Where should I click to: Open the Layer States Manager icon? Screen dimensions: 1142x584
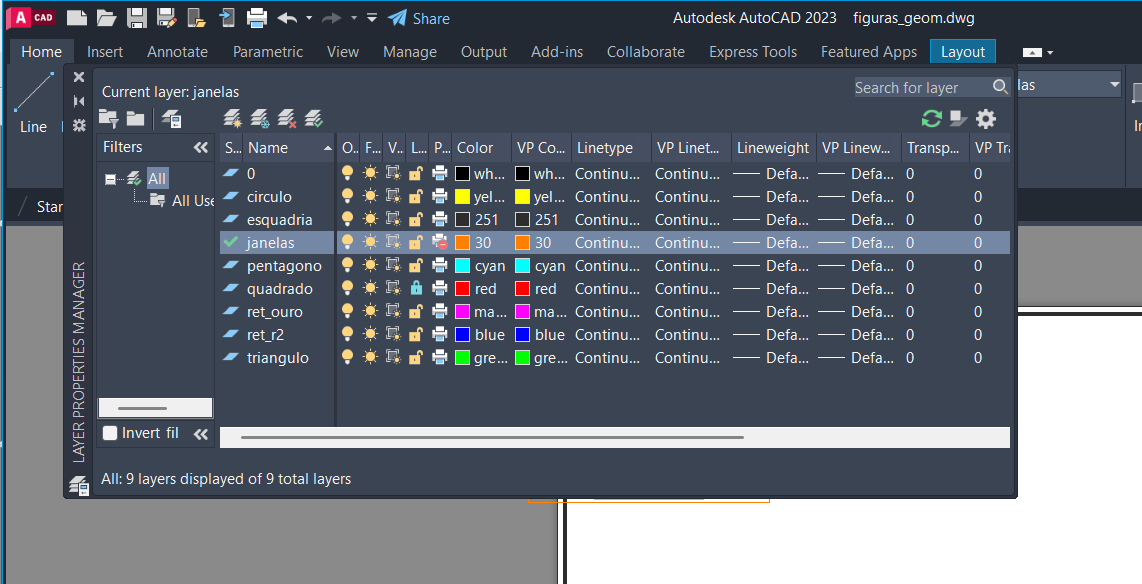point(171,118)
